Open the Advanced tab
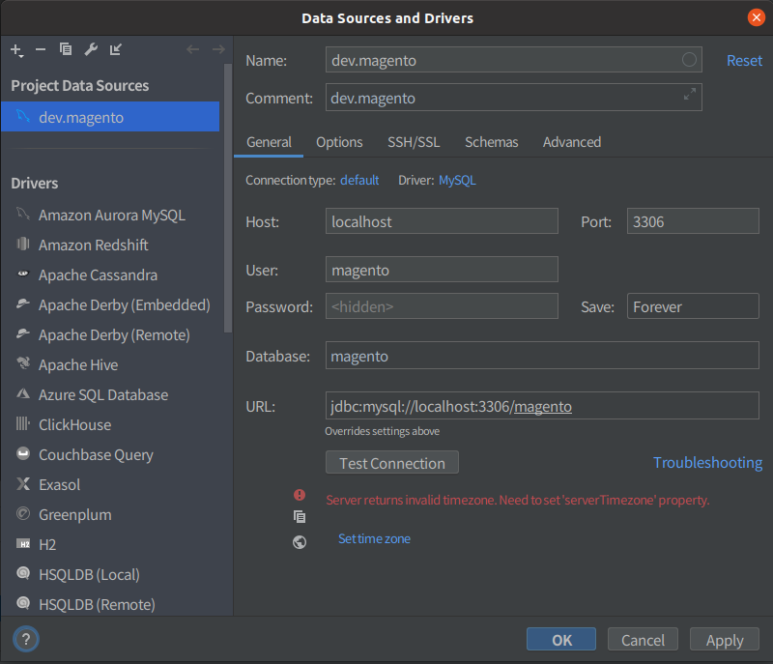Screen dimensions: 773x664 (572, 142)
